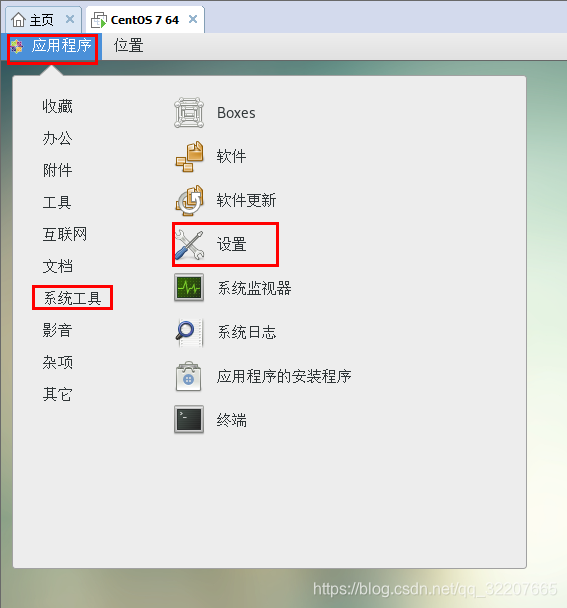The width and height of the screenshot is (567, 608).
Task: Open 系统日志 magnifier log icon
Action: (x=189, y=332)
